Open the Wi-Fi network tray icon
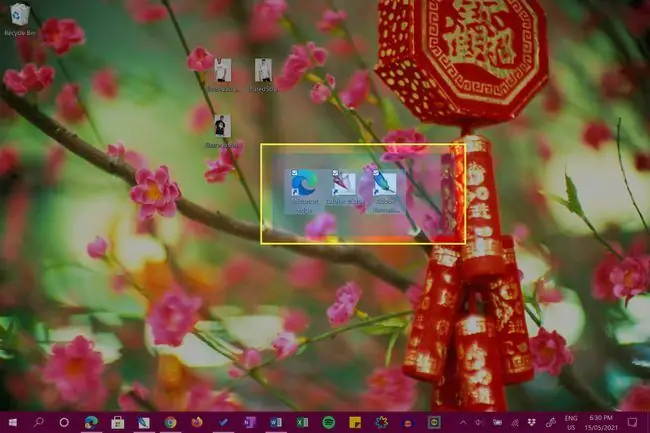This screenshot has height=433, width=650. click(x=514, y=423)
